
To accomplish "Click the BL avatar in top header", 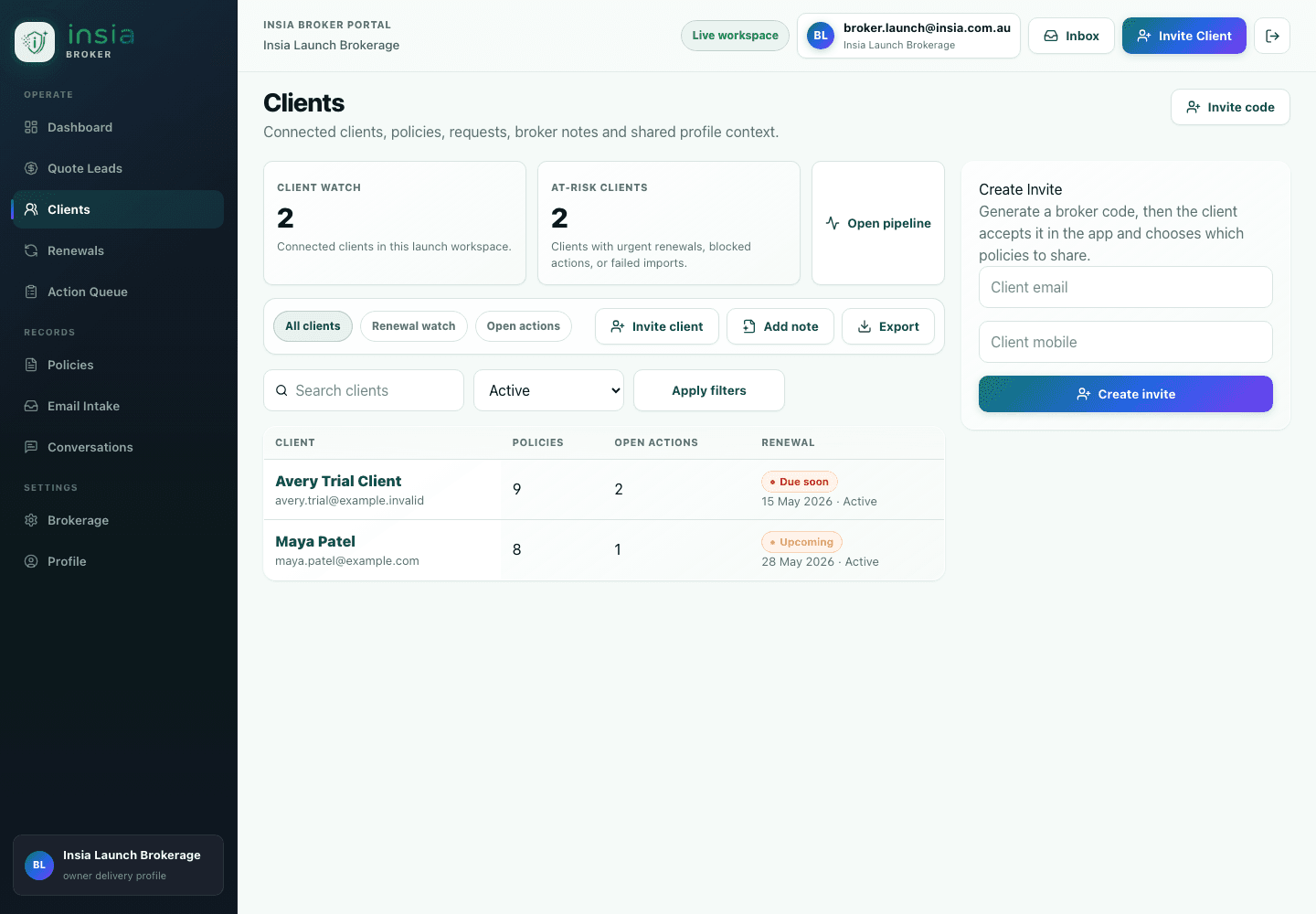I will pyautogui.click(x=821, y=36).
